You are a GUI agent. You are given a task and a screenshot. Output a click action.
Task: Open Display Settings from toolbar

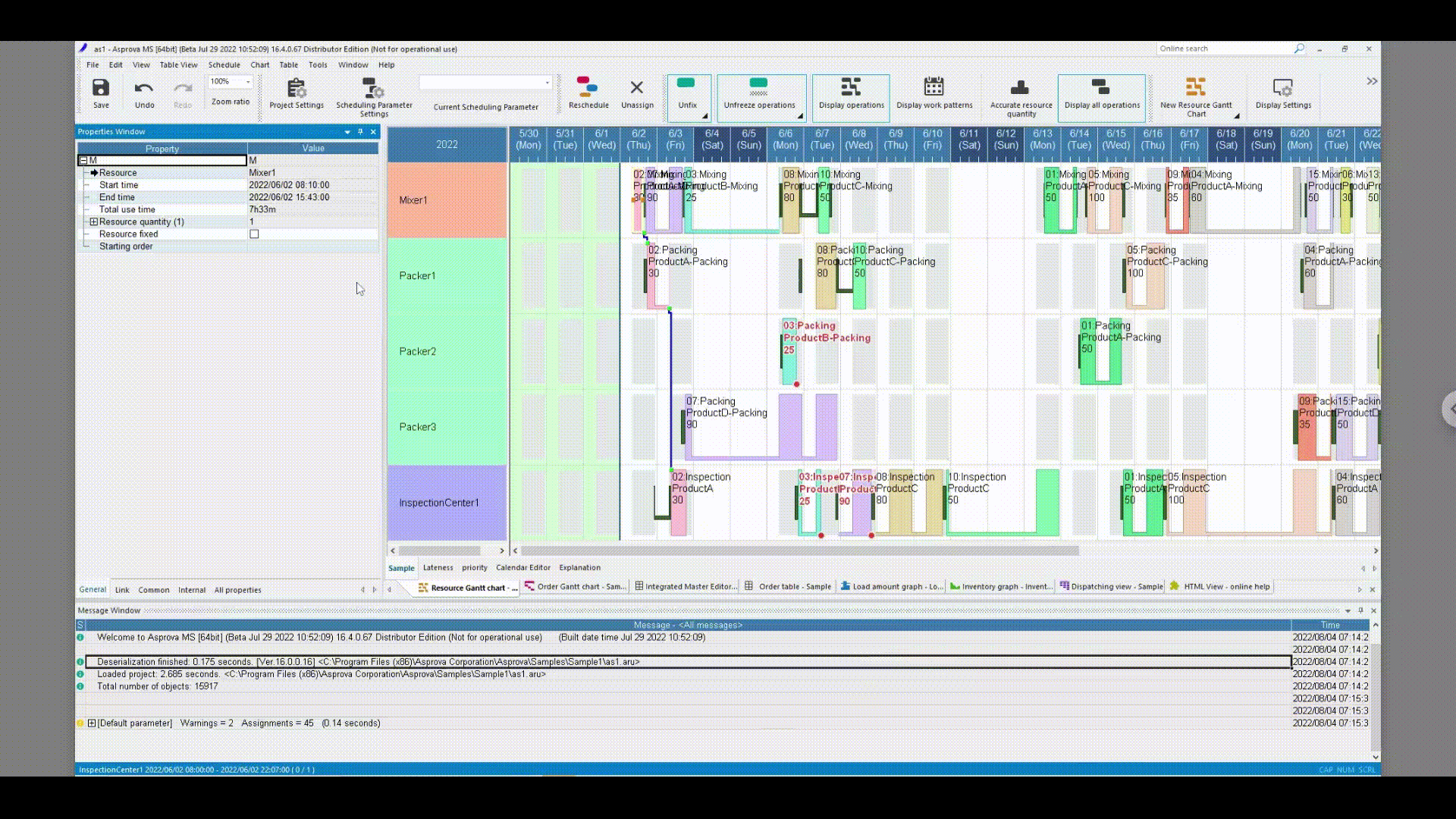[x=1283, y=94]
